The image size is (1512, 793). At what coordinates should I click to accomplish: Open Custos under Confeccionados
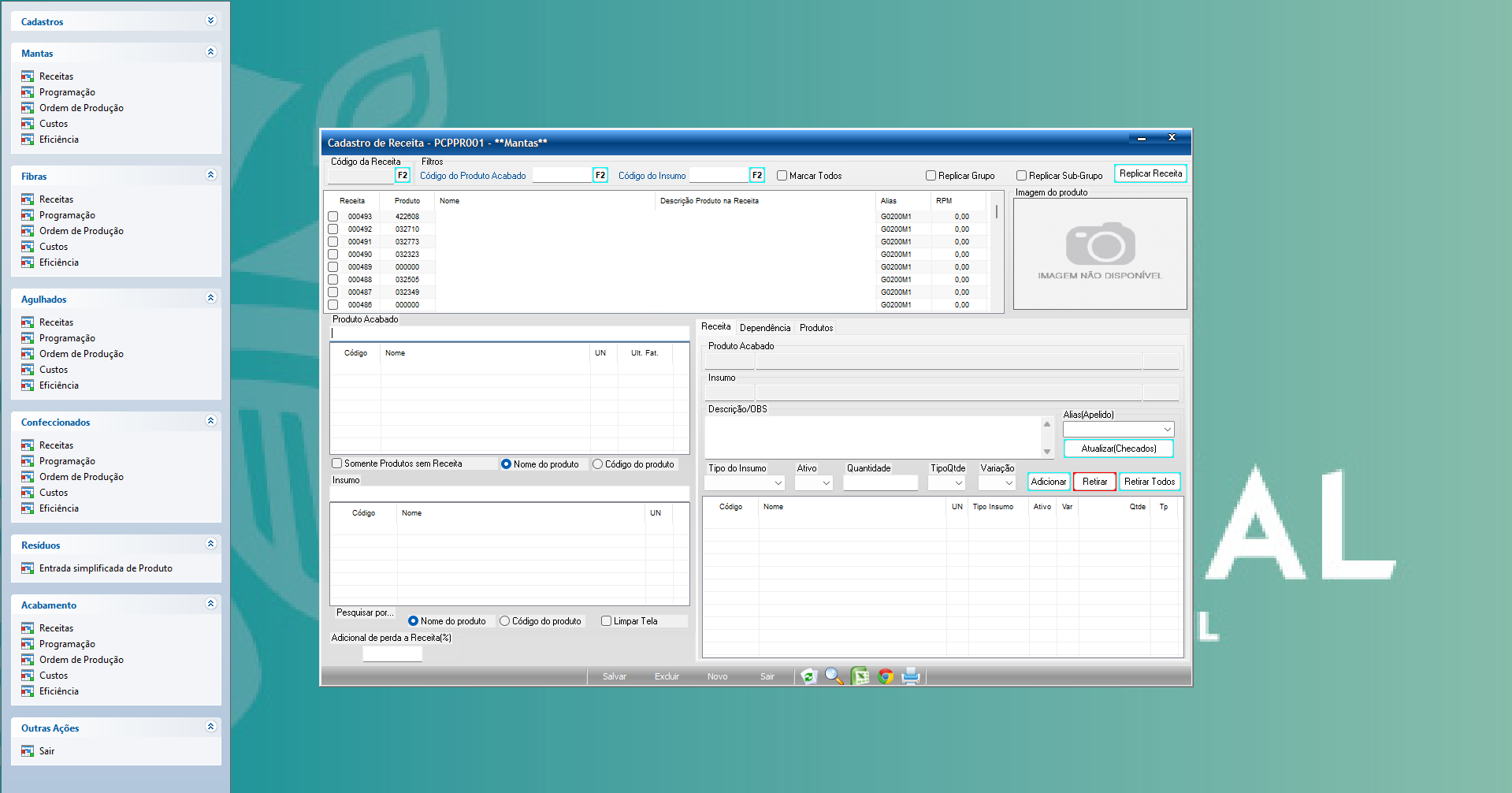tap(54, 493)
